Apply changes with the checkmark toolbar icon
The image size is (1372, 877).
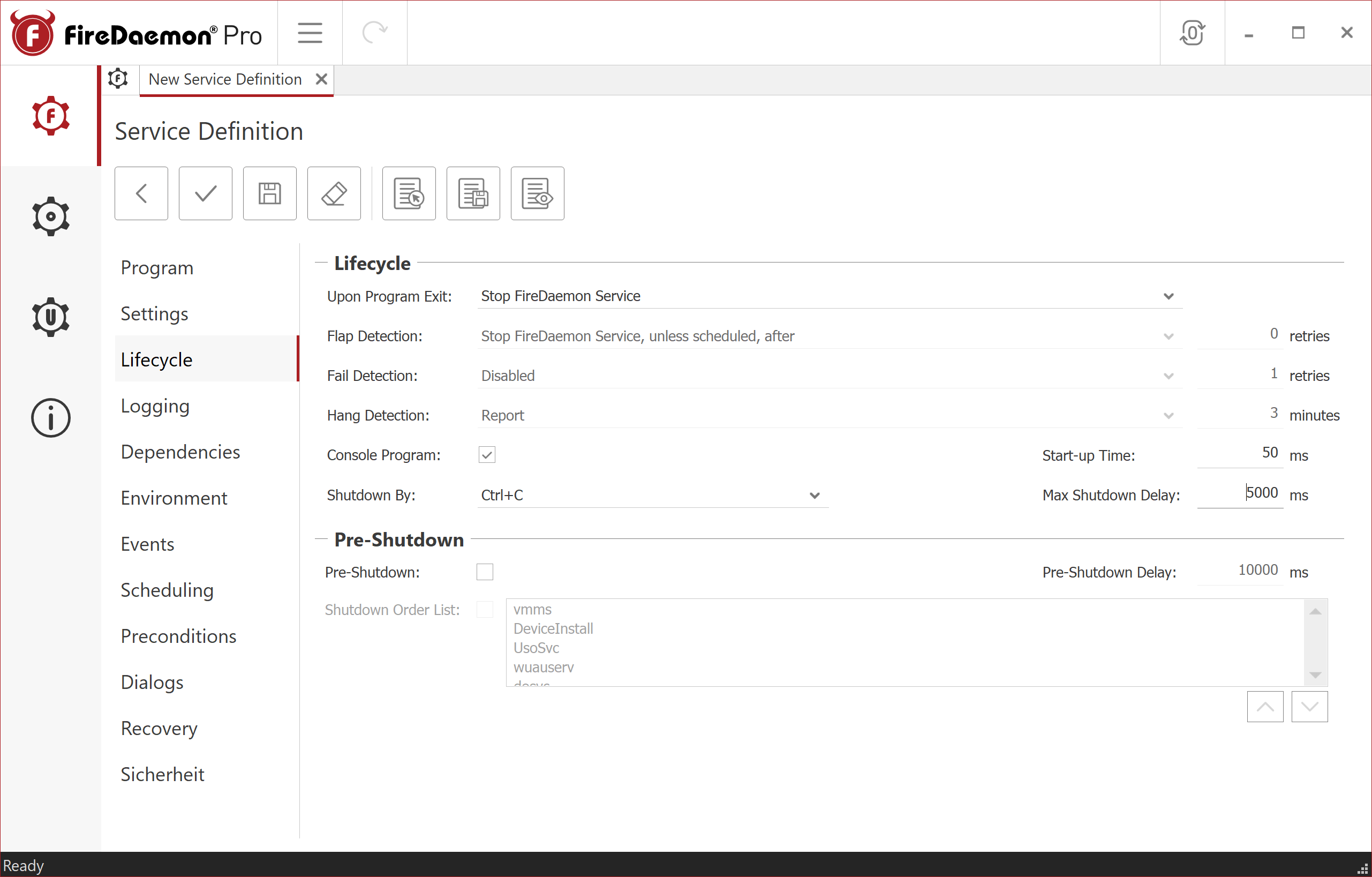(205, 193)
